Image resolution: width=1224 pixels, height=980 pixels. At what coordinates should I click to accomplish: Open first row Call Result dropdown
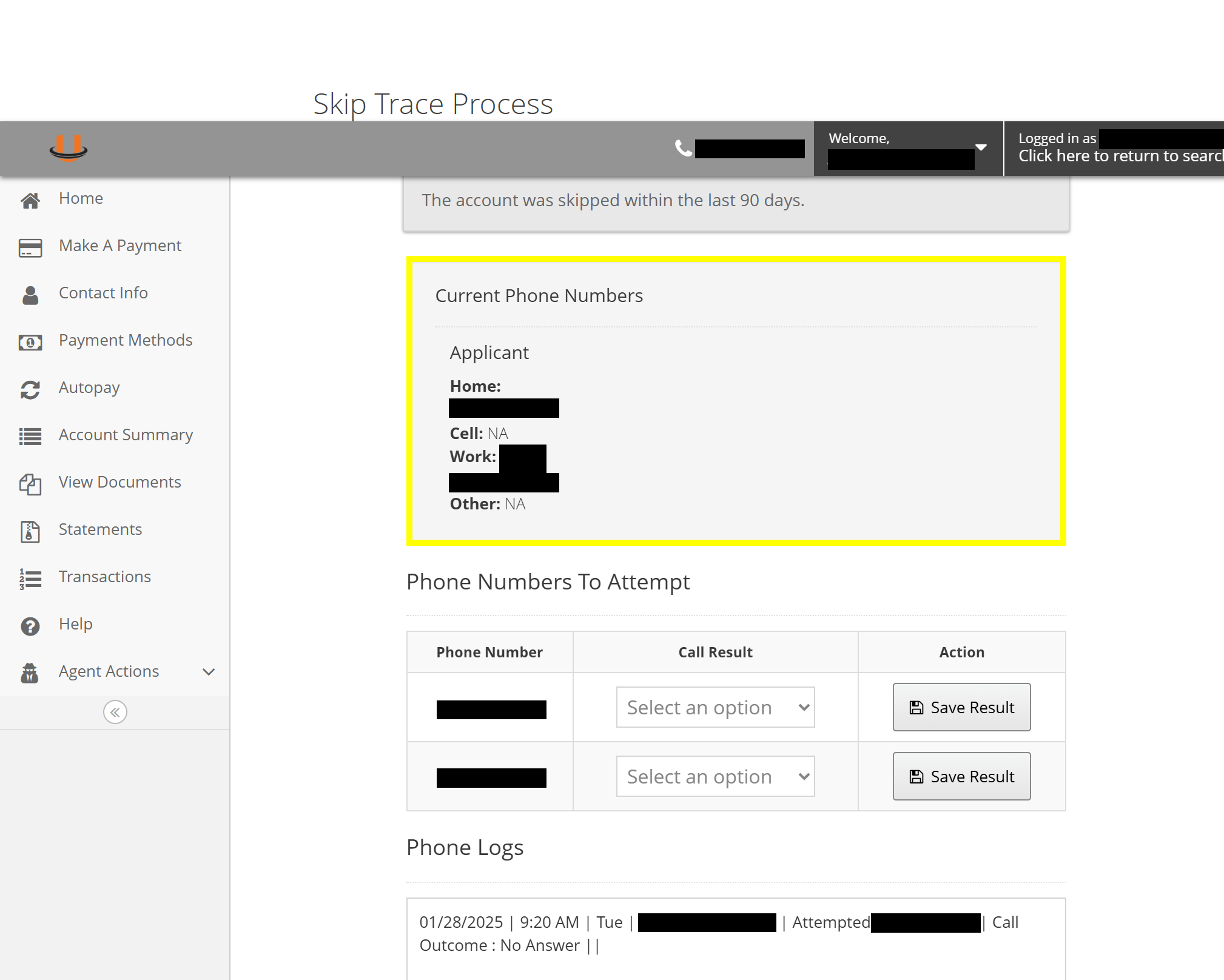[715, 707]
